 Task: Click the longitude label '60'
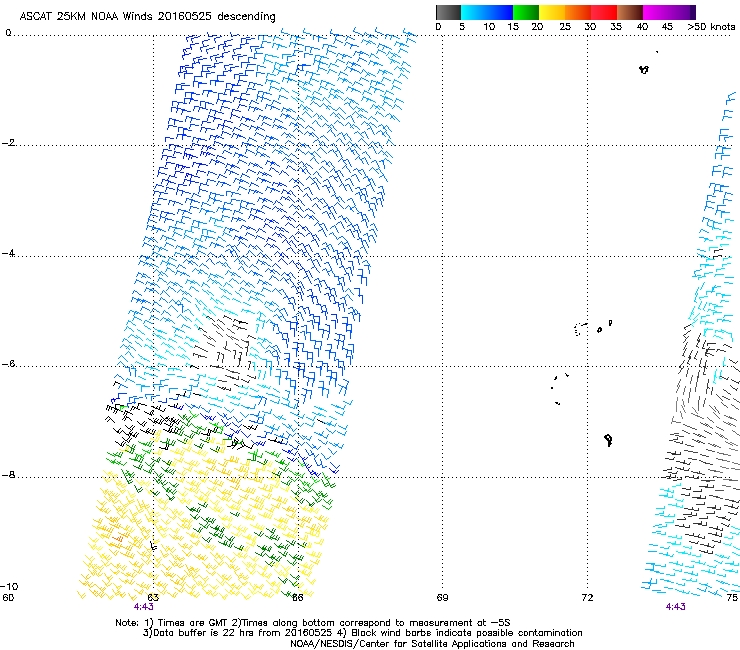pos(8,598)
